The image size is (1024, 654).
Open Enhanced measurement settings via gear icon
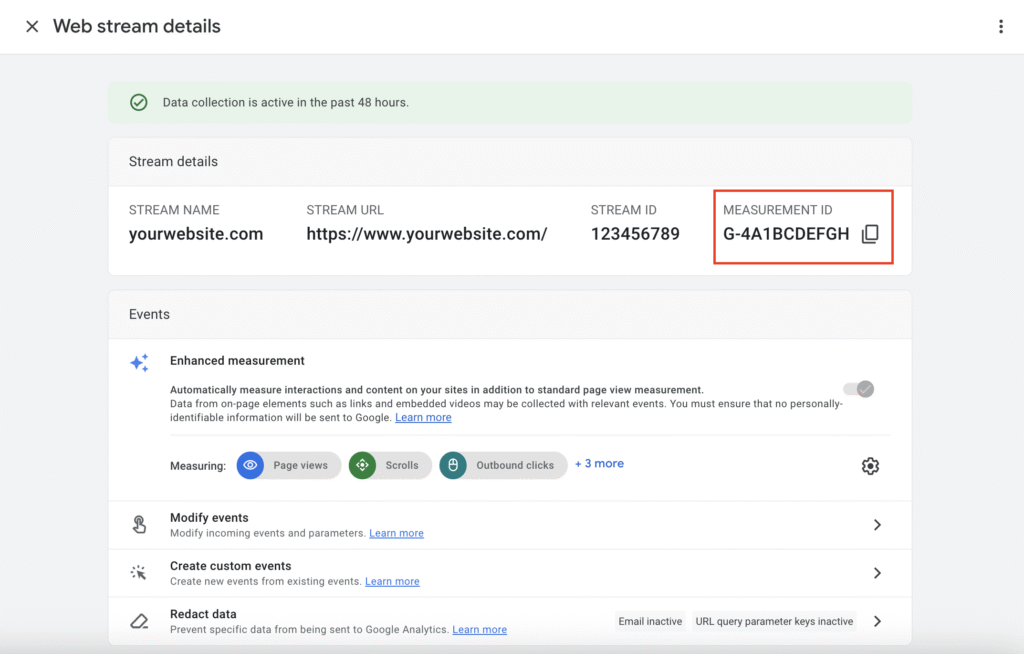870,465
